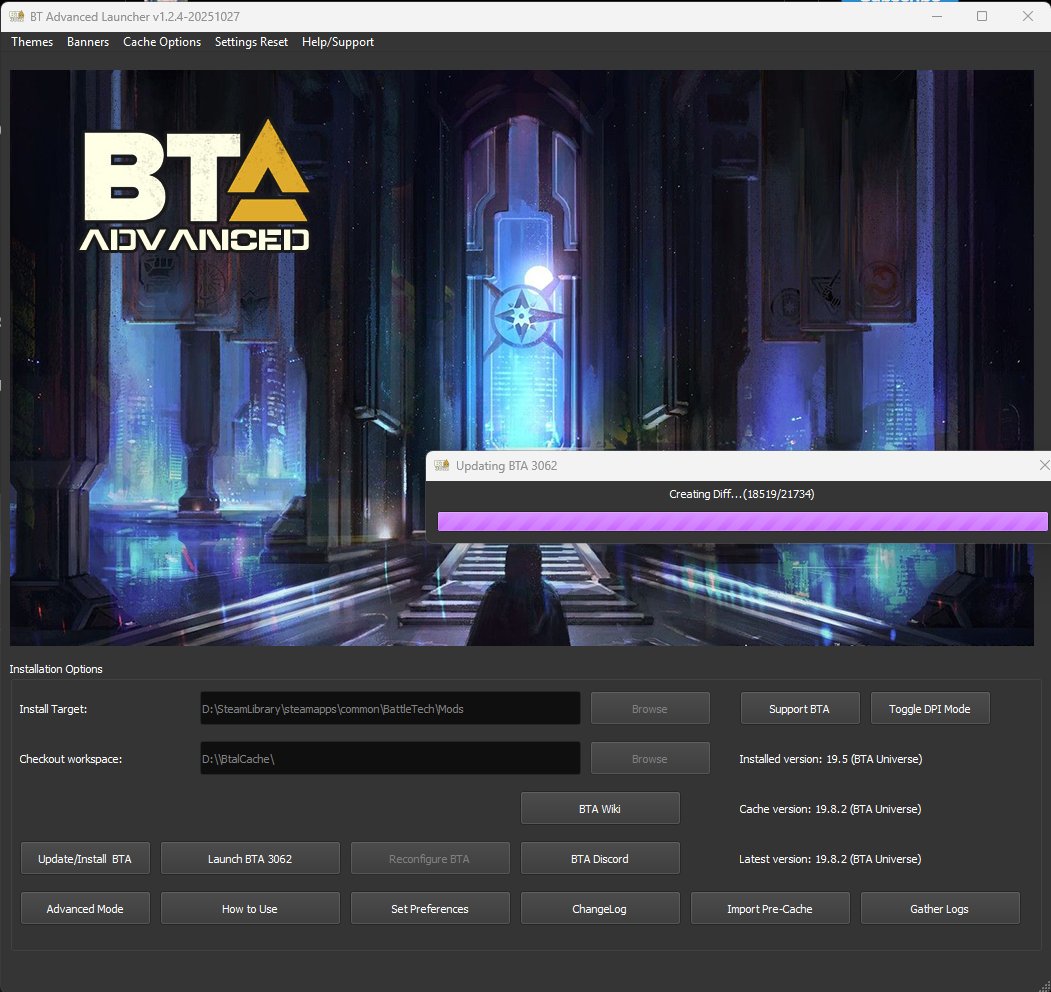Click the Creating Diff progress bar

pos(742,521)
